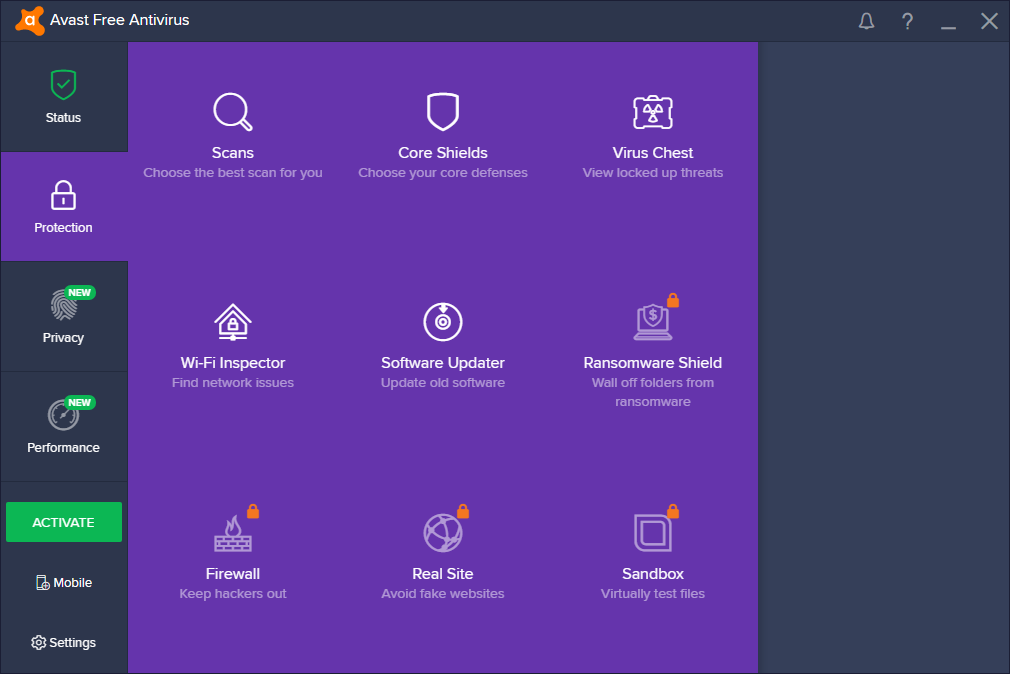Click 'Choose your core defenses' text
The width and height of the screenshot is (1010, 674).
tap(443, 173)
